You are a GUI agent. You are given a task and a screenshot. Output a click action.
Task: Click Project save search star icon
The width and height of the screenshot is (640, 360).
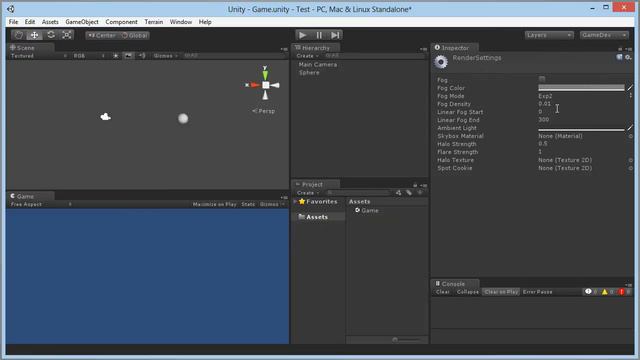pyautogui.click(x=420, y=193)
